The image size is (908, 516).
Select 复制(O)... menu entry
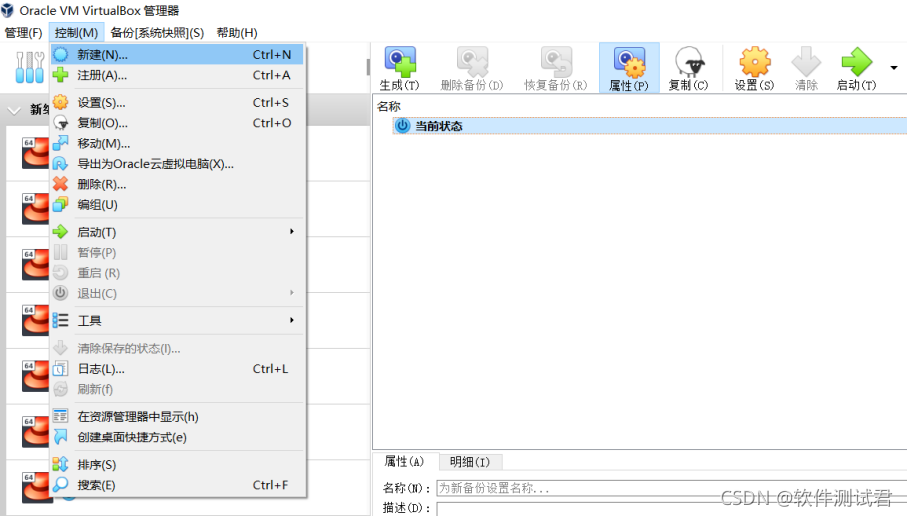[x=177, y=123]
